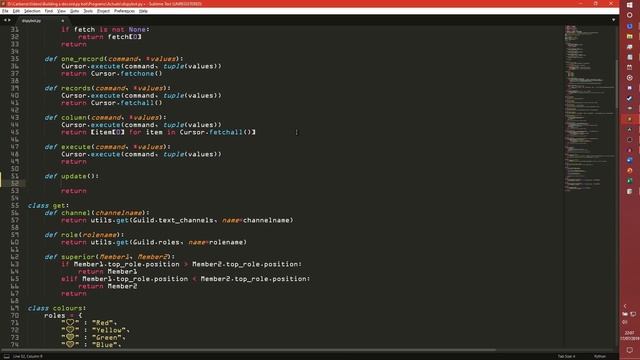
Task: Open the Selection menu
Action: pos(32,11)
